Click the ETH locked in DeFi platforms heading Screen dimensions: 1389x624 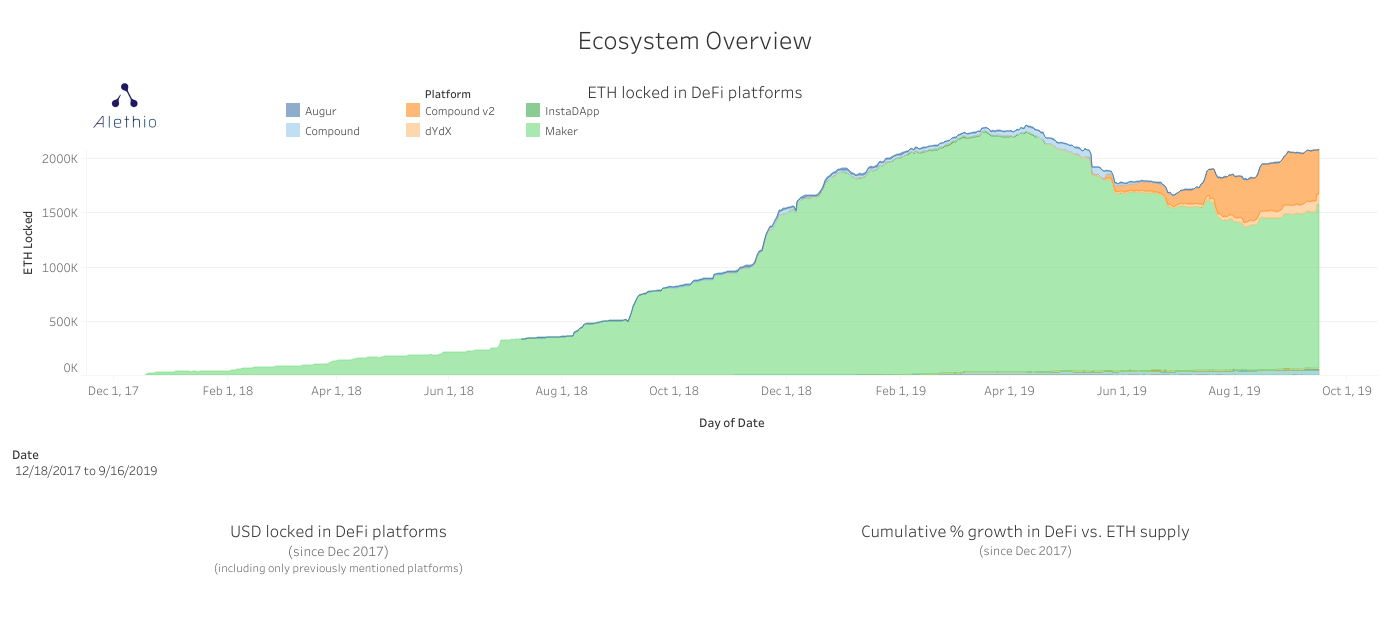(694, 92)
